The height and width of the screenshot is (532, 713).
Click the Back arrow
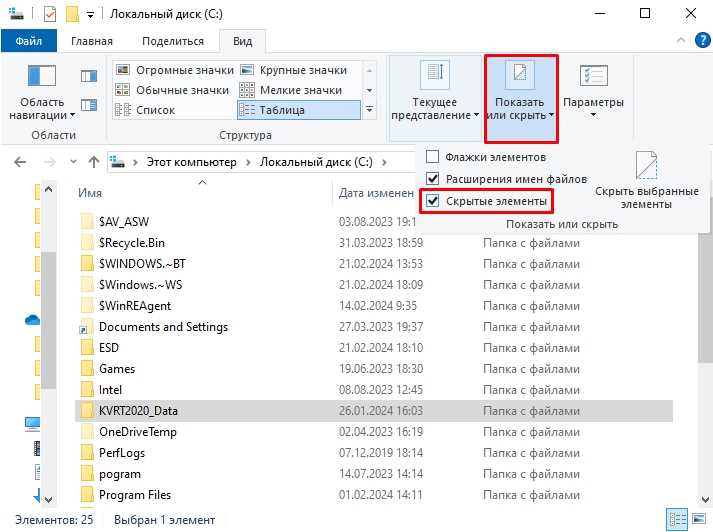coord(20,162)
